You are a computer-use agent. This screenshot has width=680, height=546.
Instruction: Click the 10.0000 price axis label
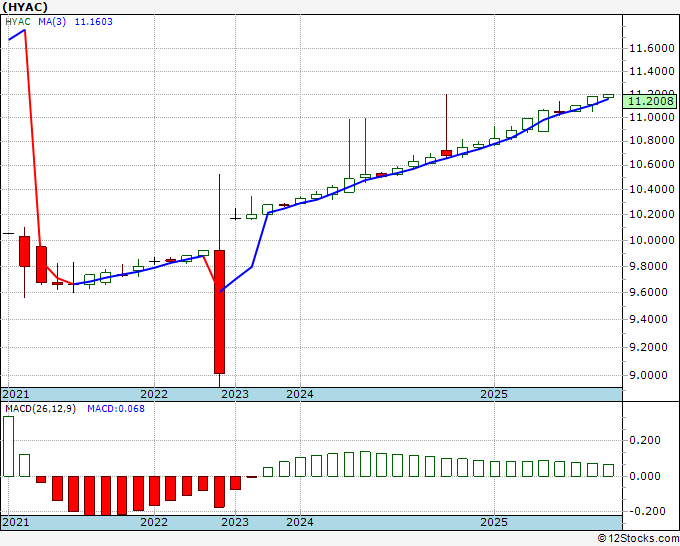(652, 240)
